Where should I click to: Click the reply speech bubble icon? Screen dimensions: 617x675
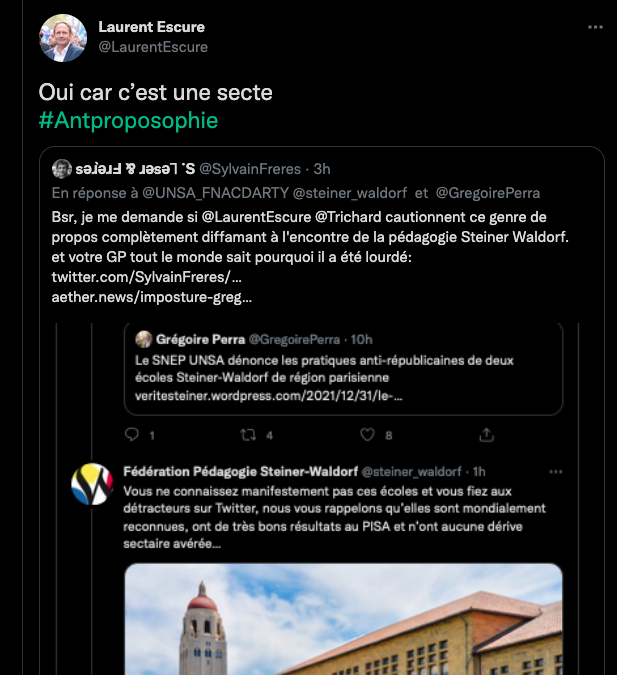pyautogui.click(x=133, y=435)
